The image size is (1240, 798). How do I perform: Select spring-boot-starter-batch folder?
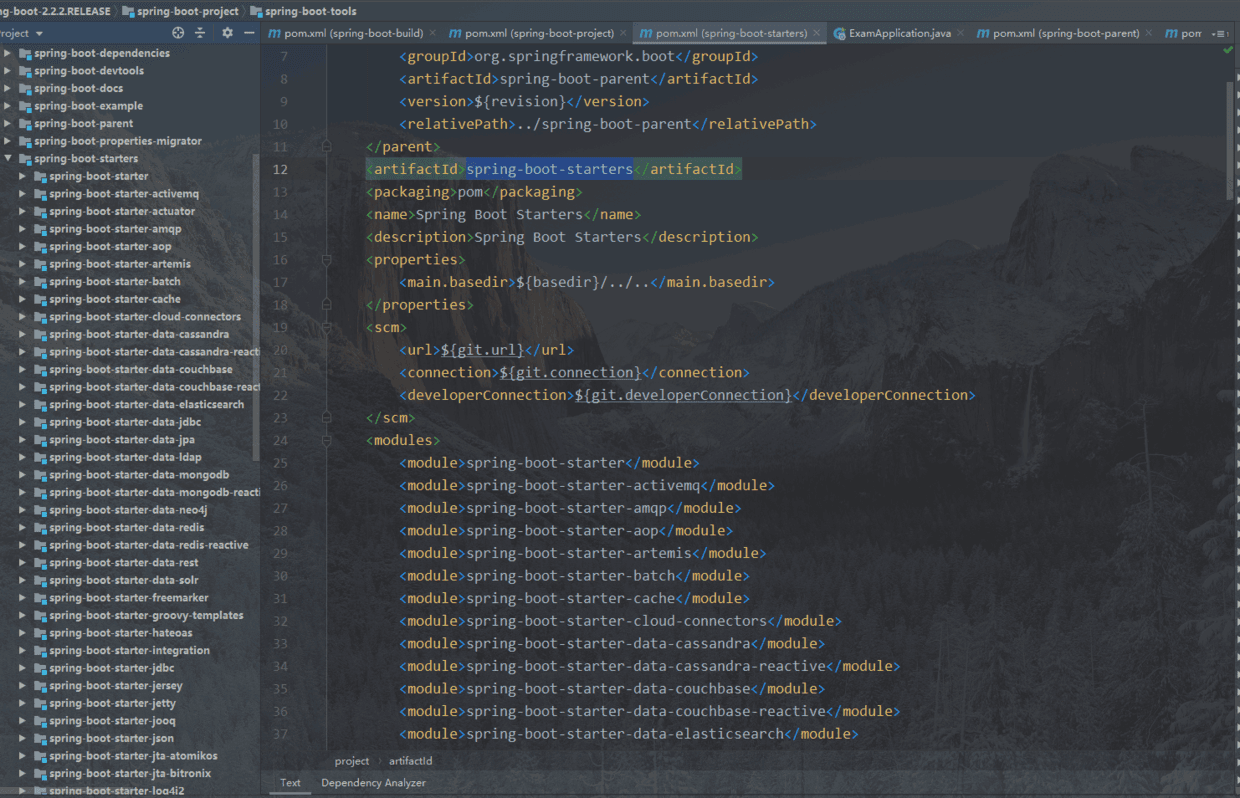(x=115, y=281)
